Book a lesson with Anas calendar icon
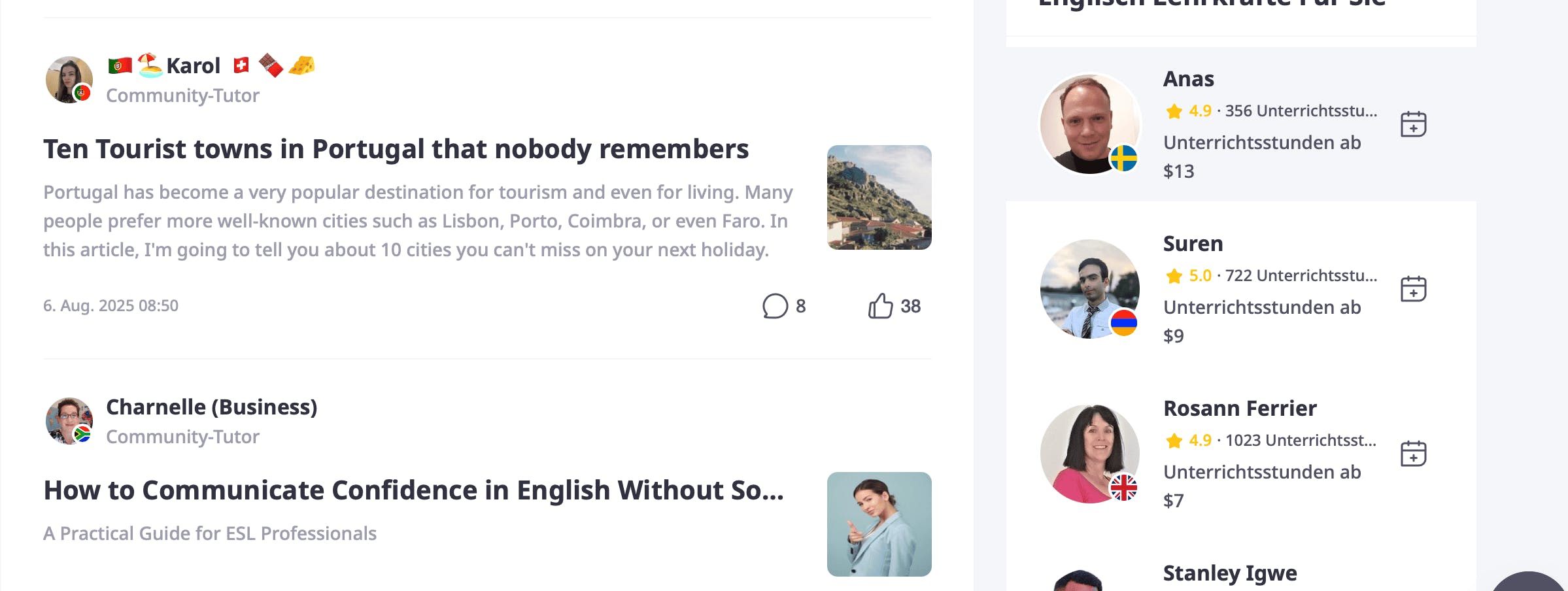 (1413, 124)
